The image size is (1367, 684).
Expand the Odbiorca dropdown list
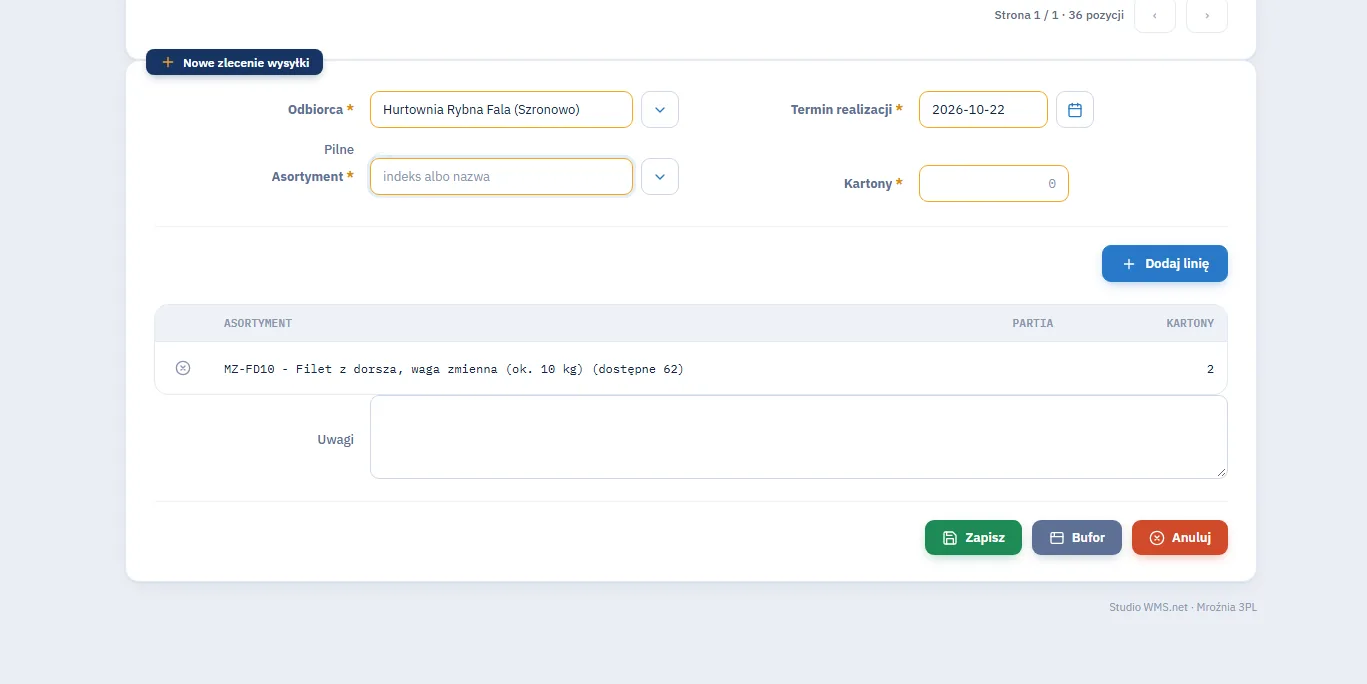pos(660,110)
